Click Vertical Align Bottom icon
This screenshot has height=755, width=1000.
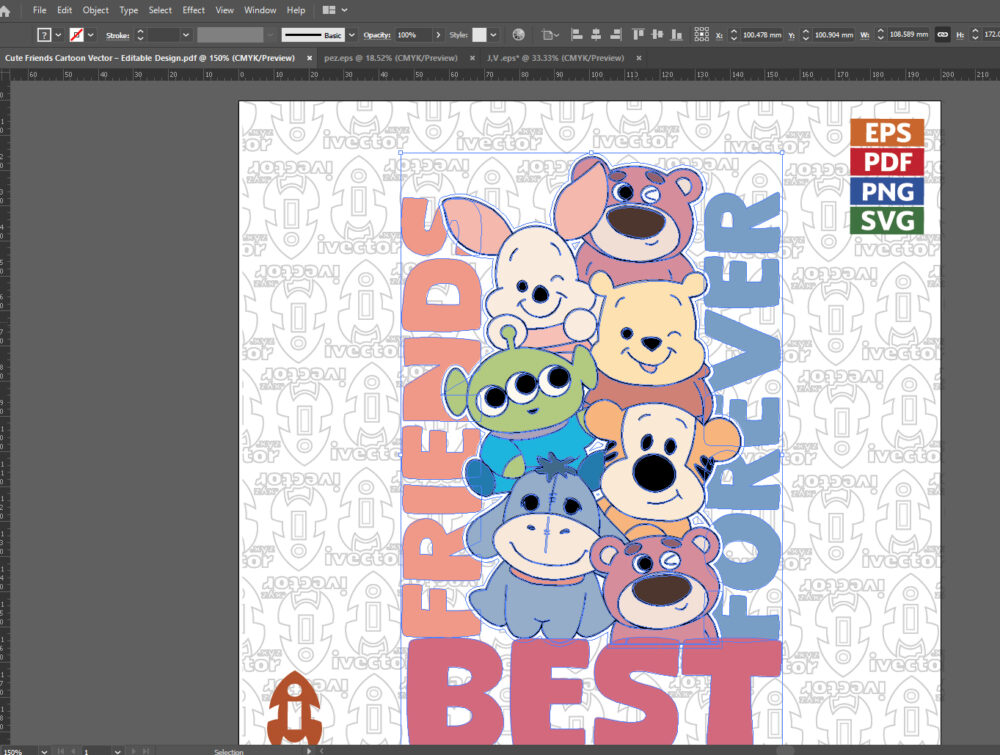pyautogui.click(x=677, y=35)
